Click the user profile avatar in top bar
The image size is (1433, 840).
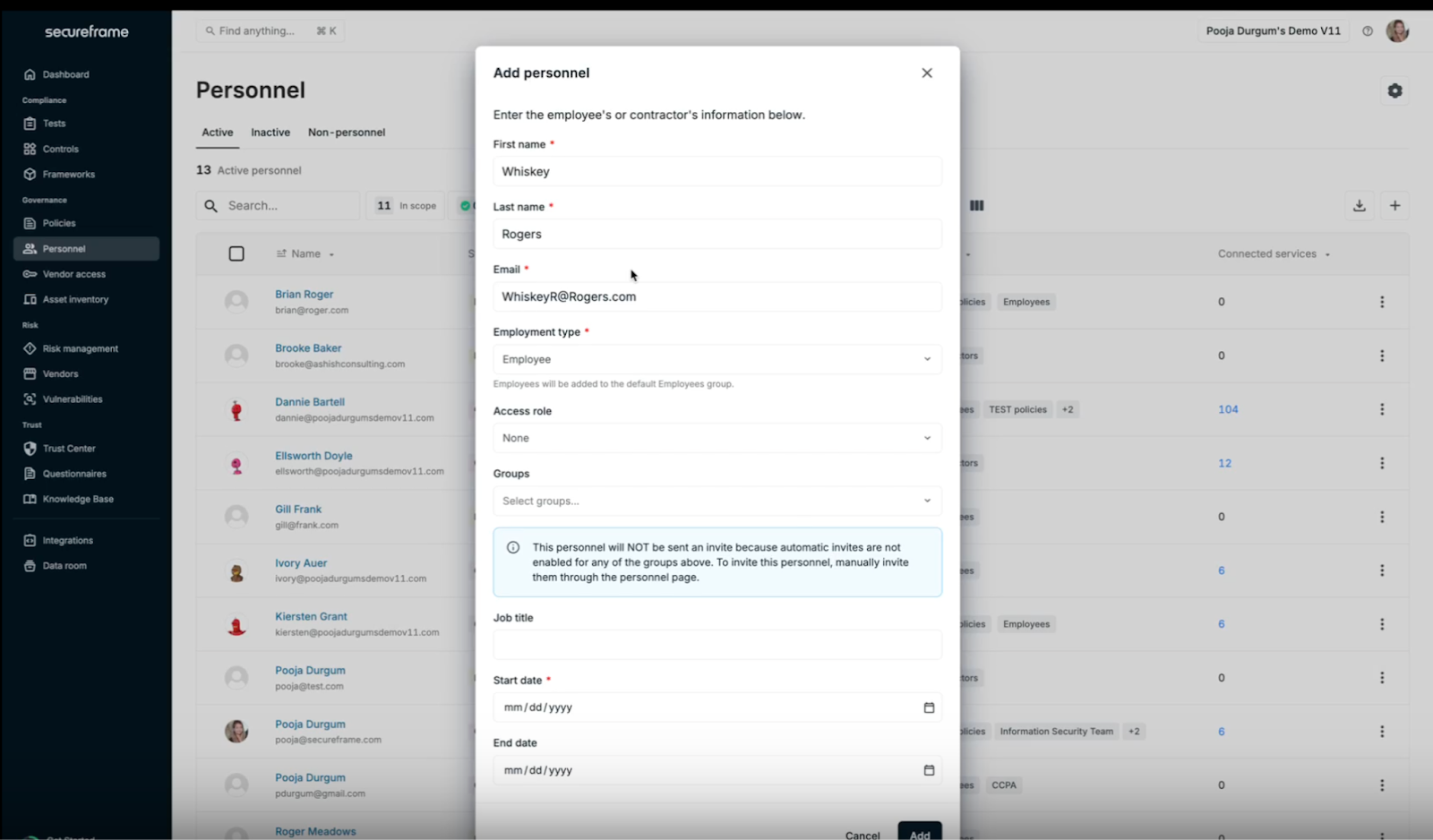(1397, 31)
